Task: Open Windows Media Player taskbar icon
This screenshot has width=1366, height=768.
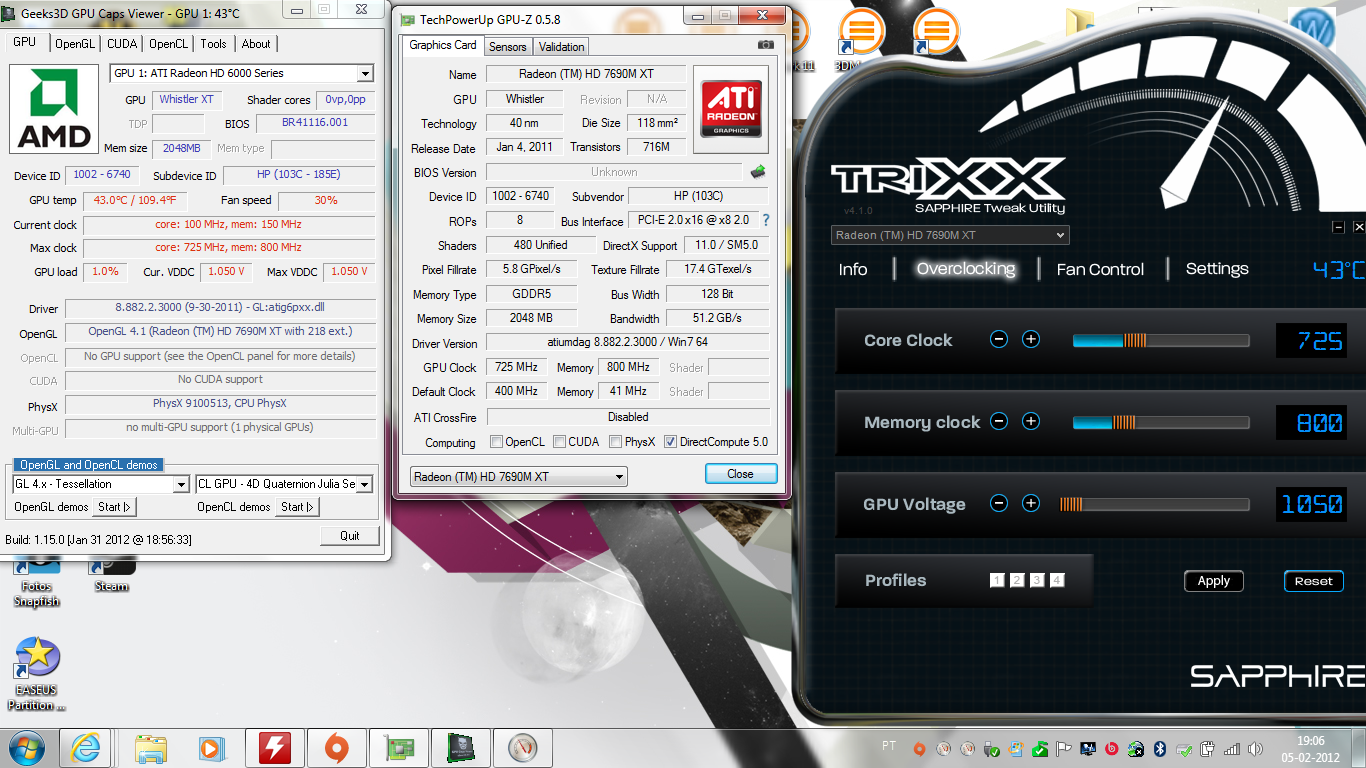Action: coord(211,748)
